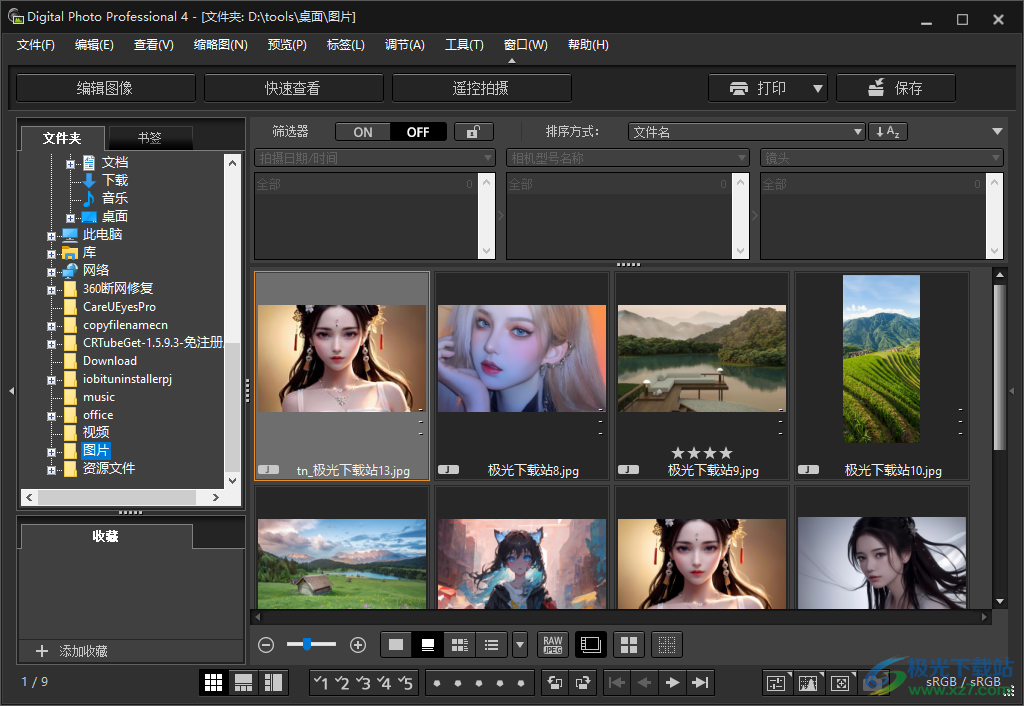
Task: Switch to thumbnail with information view
Action: (x=427, y=645)
